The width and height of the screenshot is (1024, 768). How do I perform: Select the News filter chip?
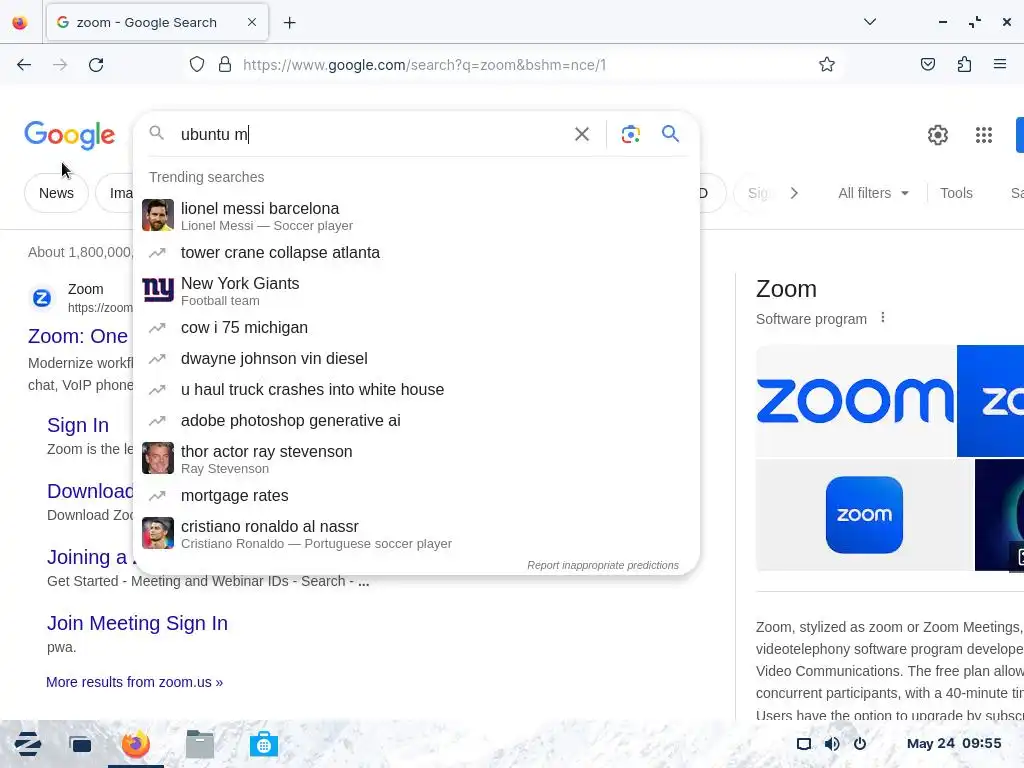click(56, 193)
